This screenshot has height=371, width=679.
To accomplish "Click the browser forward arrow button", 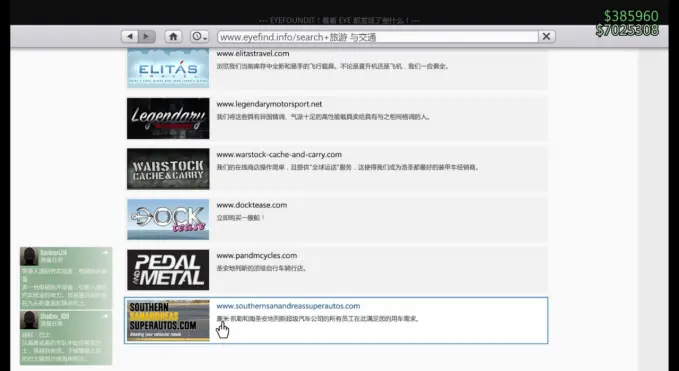I will tap(146, 37).
